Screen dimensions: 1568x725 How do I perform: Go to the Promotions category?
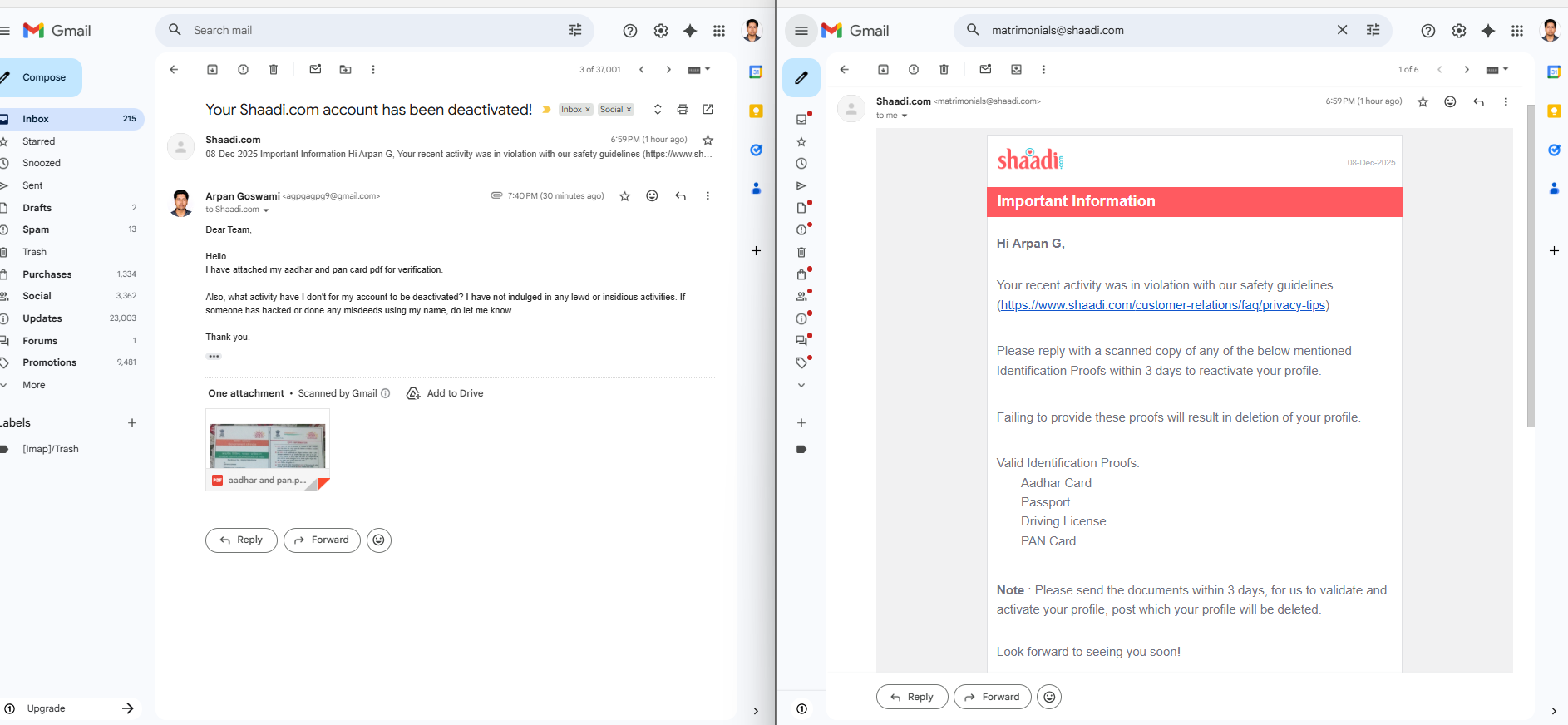click(x=49, y=362)
